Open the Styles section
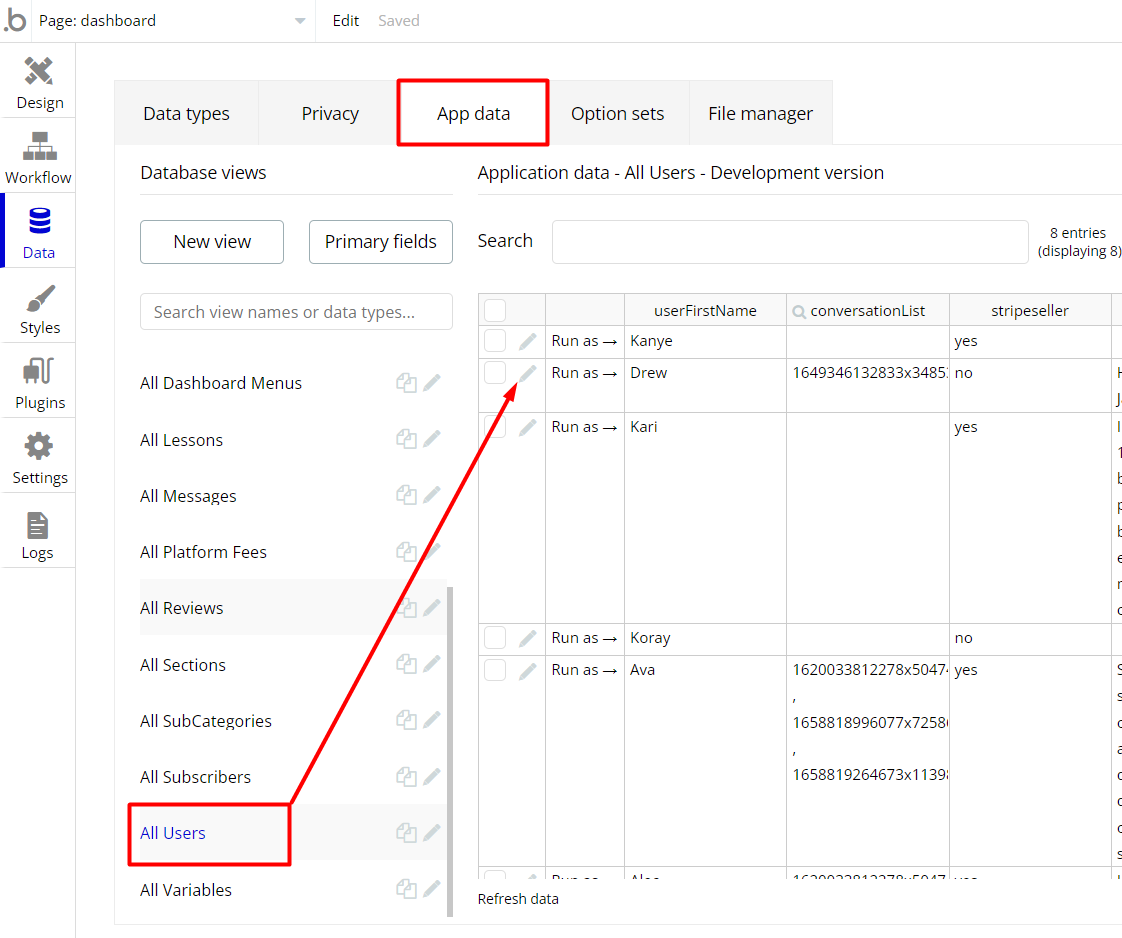This screenshot has width=1122, height=938. click(39, 309)
